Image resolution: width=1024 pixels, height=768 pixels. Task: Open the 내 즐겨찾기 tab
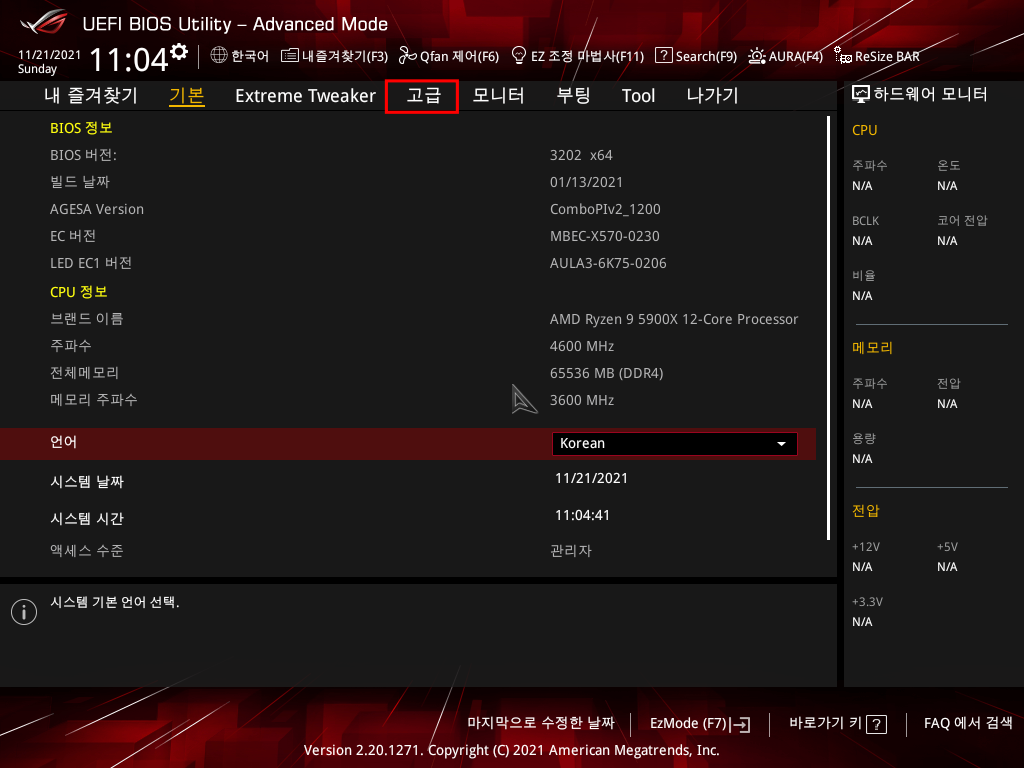click(x=91, y=95)
